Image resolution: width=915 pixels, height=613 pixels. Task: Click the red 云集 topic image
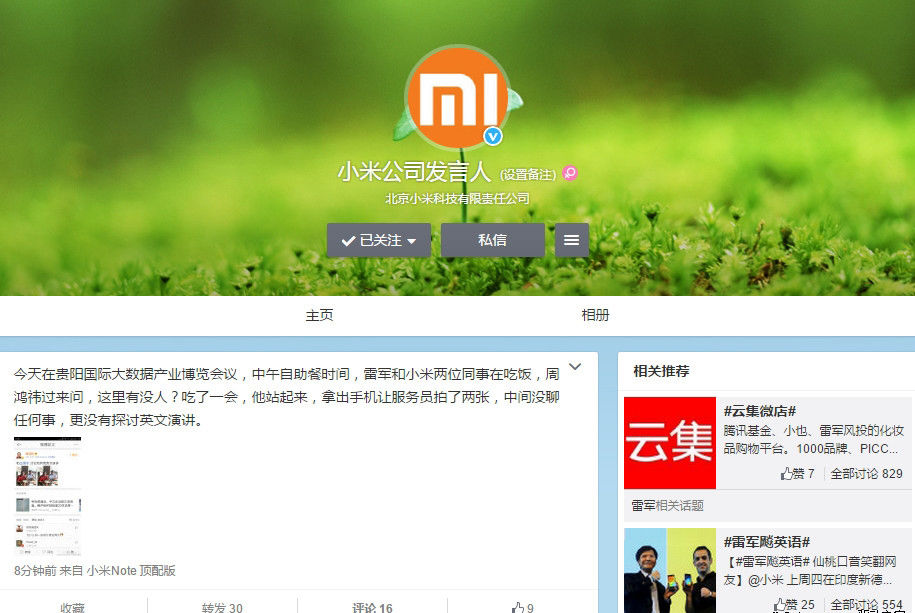[x=670, y=443]
